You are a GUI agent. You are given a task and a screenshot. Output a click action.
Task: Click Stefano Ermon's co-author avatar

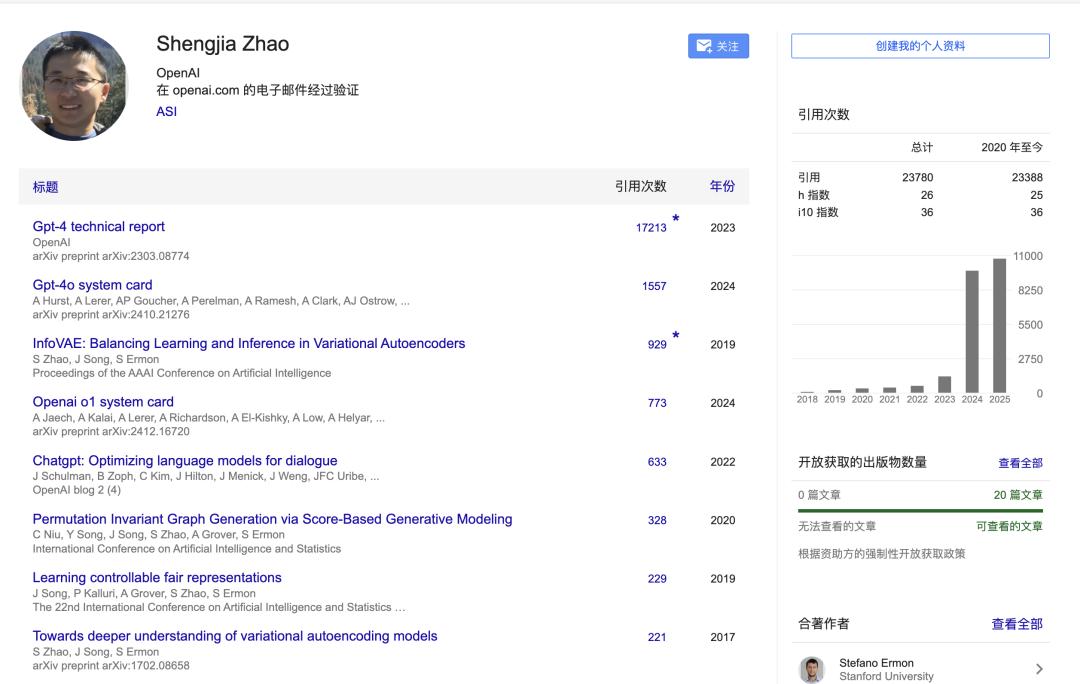coord(812,669)
